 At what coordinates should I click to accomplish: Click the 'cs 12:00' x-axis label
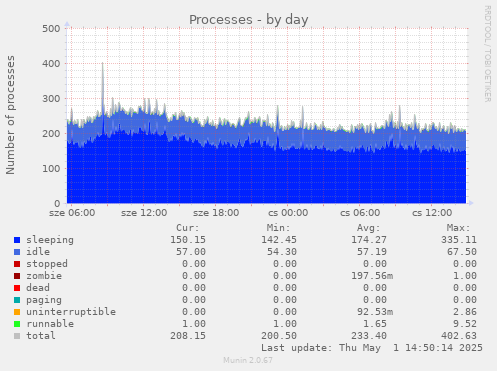point(432,213)
